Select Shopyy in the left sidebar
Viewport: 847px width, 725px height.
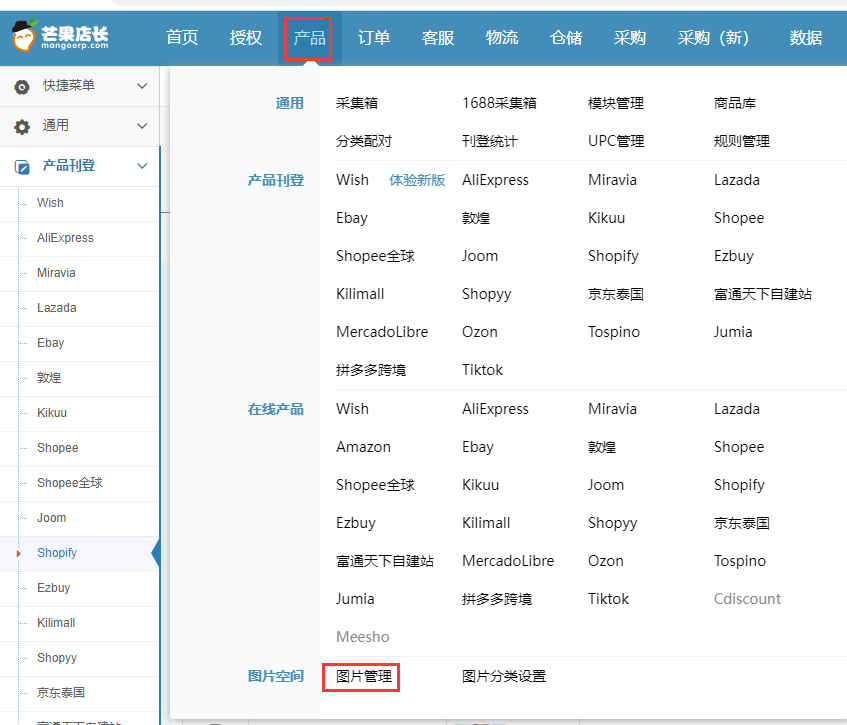coord(57,658)
